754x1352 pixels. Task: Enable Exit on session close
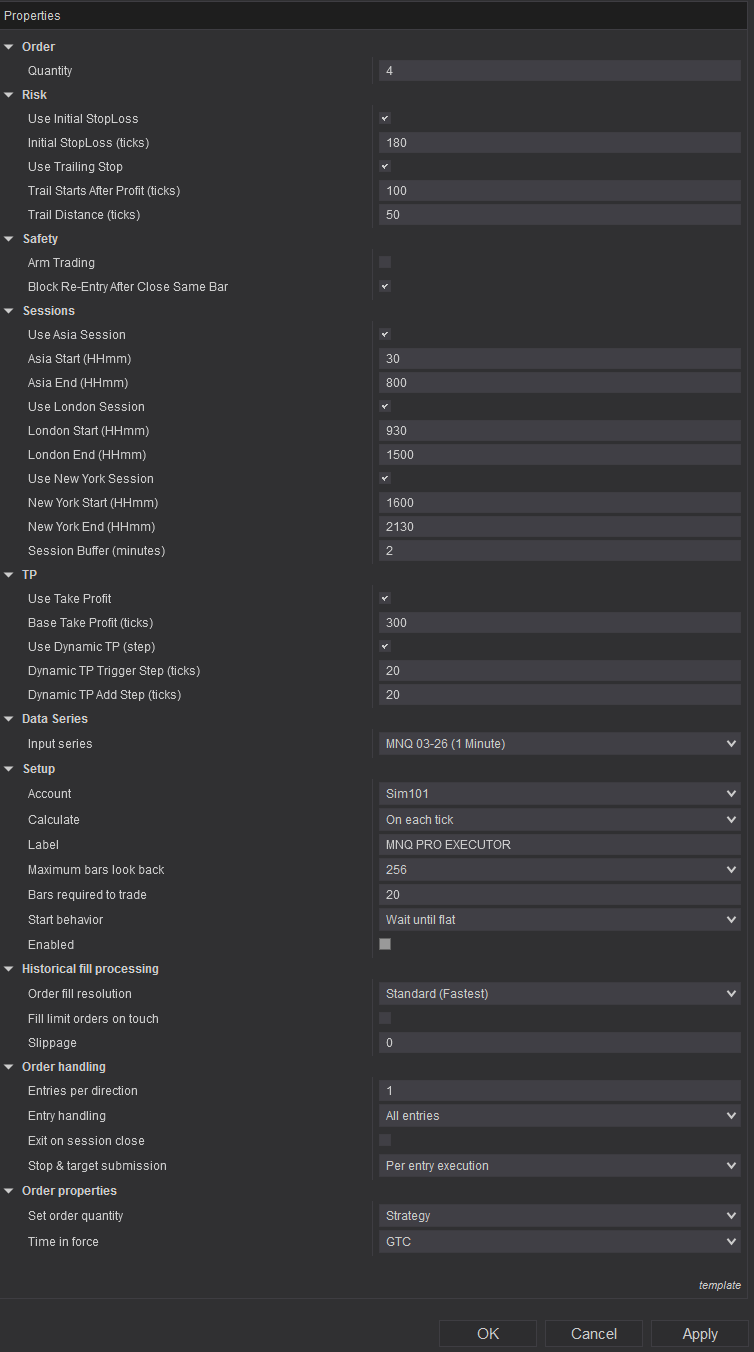pos(385,1140)
